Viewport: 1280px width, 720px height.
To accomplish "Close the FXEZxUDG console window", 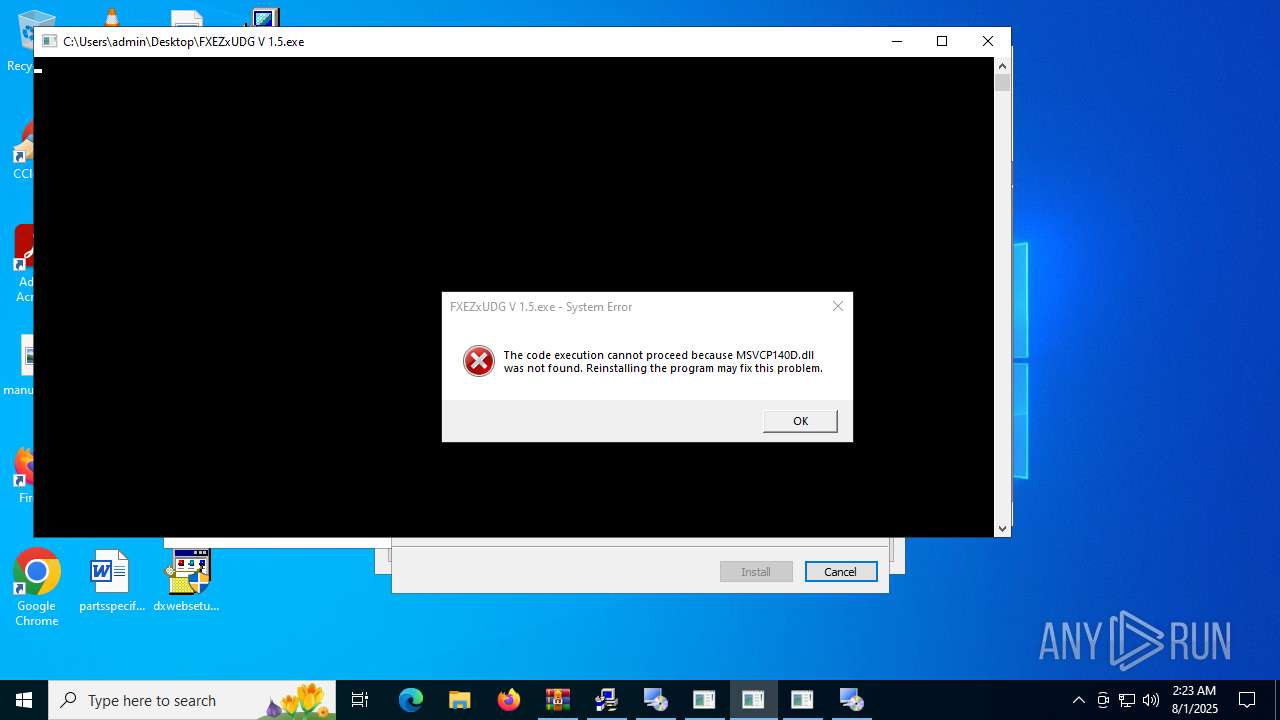I will (x=988, y=41).
